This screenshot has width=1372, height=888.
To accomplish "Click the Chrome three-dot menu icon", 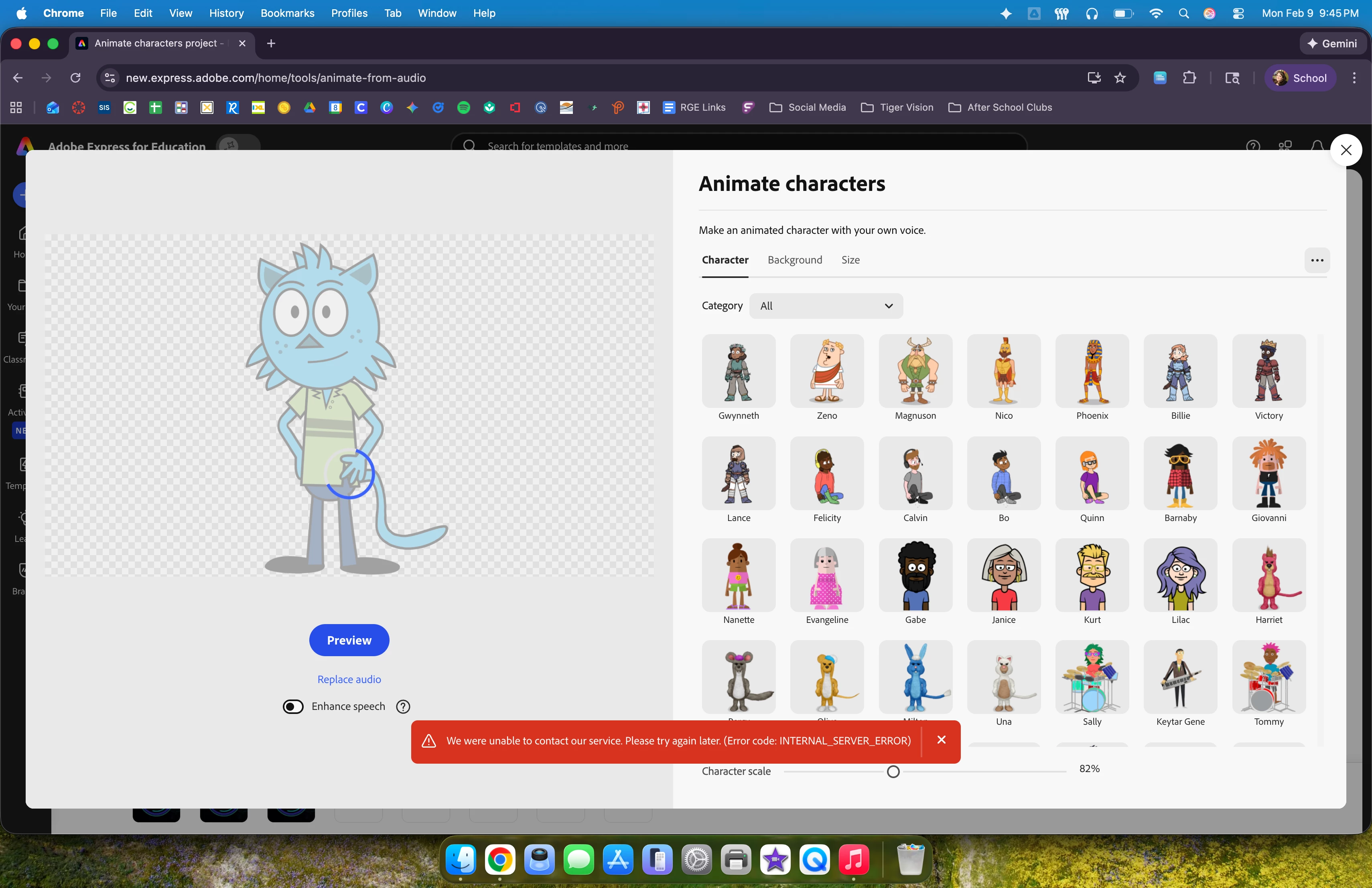I will point(1354,78).
